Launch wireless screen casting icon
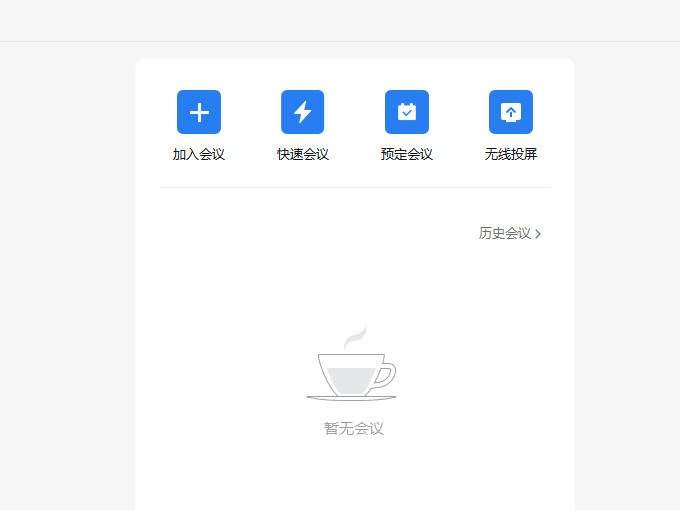The height and width of the screenshot is (510, 680). [511, 112]
